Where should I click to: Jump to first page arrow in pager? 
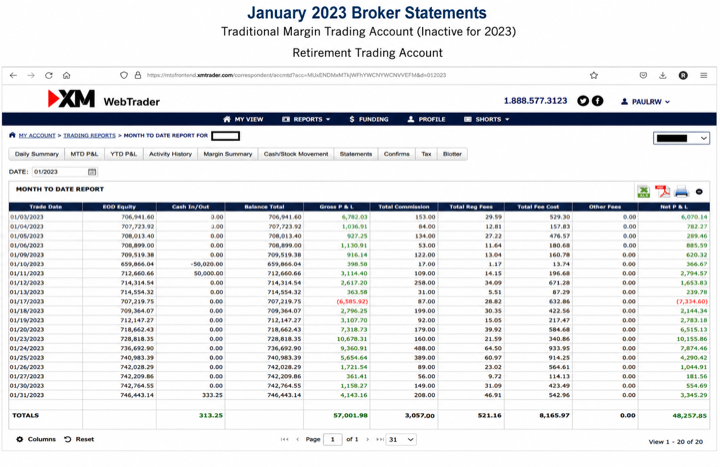[285, 439]
